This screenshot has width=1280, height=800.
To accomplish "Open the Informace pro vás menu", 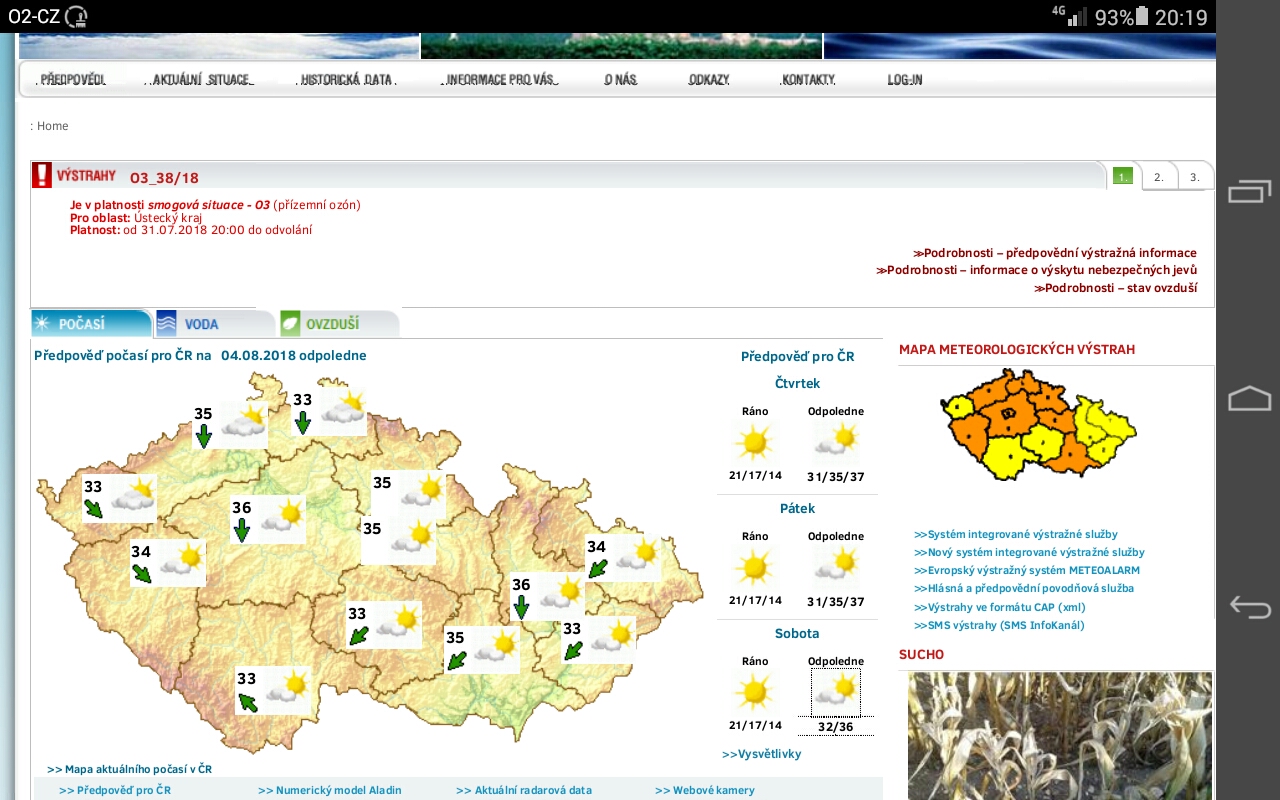I will pyautogui.click(x=500, y=80).
